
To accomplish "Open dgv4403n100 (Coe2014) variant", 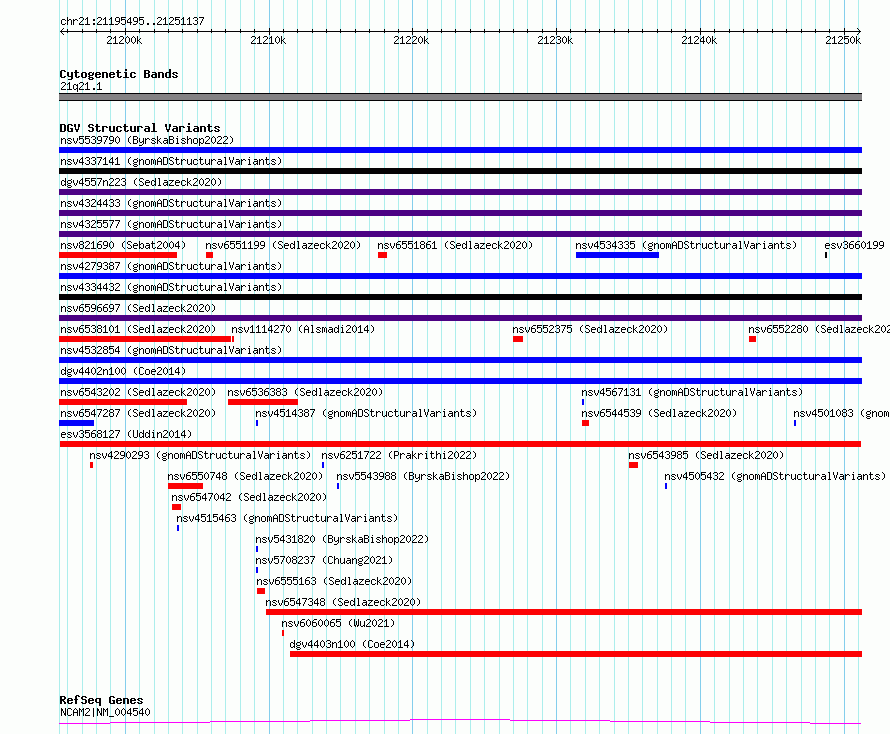I will tap(352, 644).
